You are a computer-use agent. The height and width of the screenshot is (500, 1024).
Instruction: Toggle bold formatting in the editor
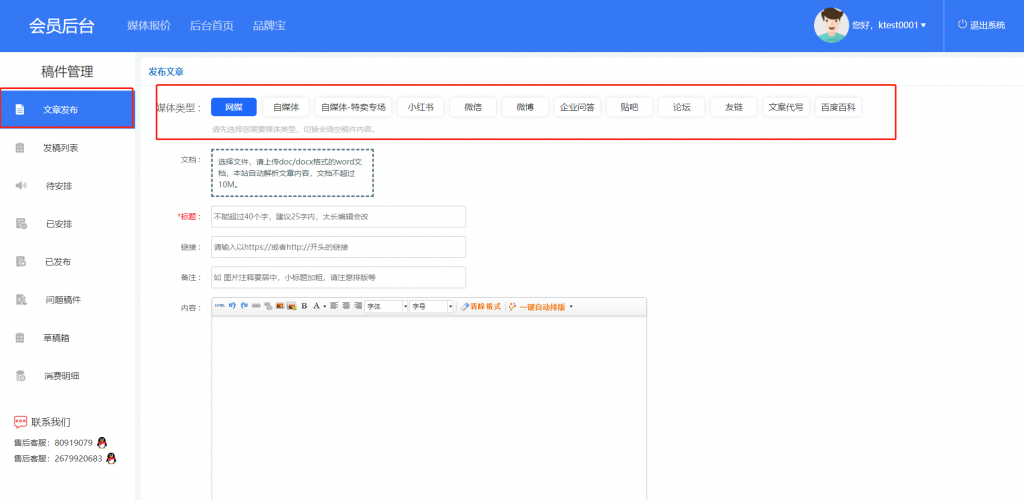click(304, 306)
